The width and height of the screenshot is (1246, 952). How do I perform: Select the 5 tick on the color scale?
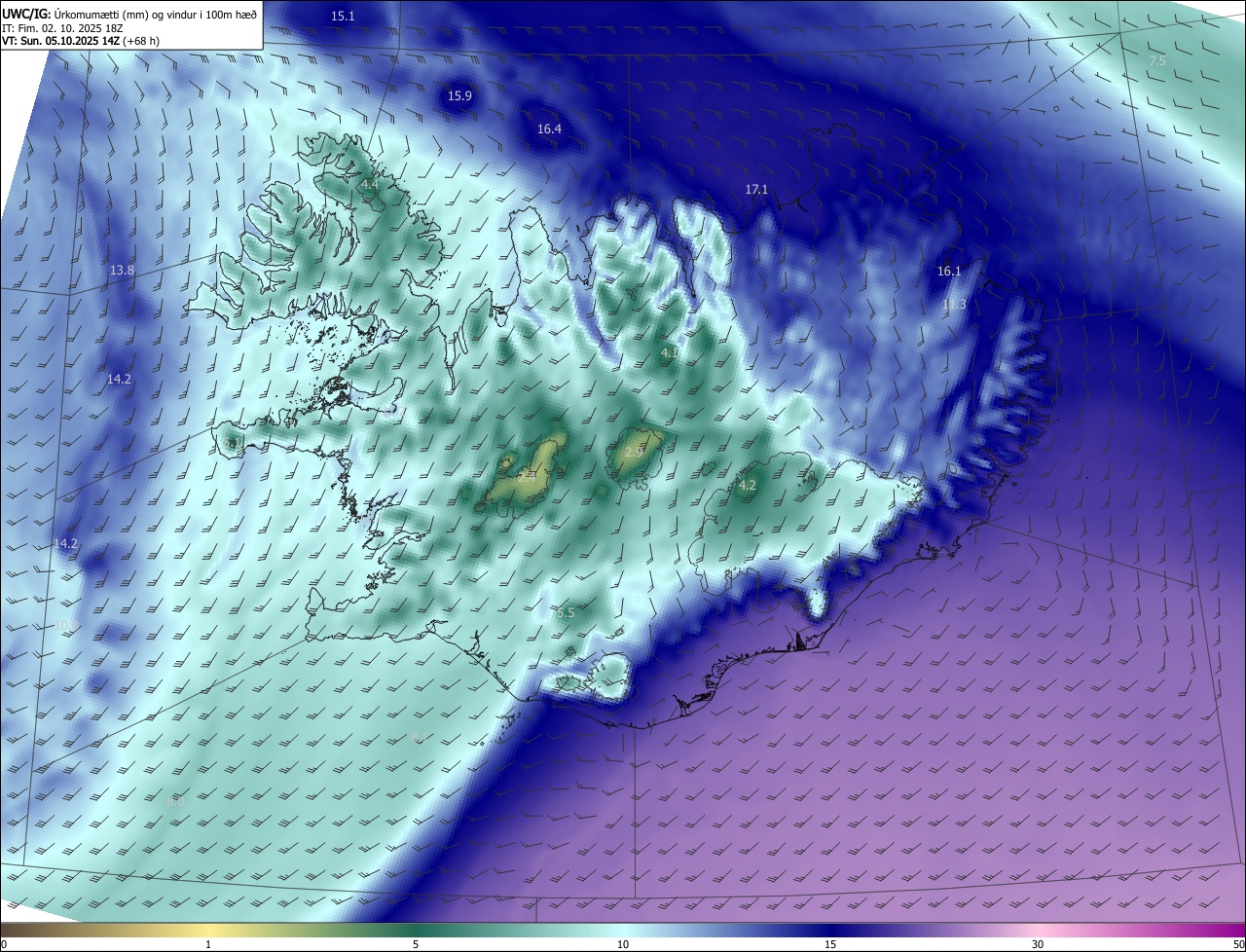pos(416,944)
